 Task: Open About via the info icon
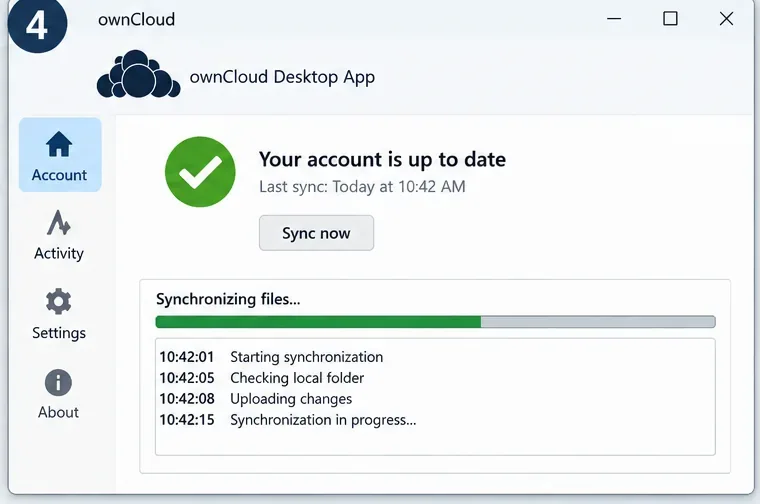59,383
